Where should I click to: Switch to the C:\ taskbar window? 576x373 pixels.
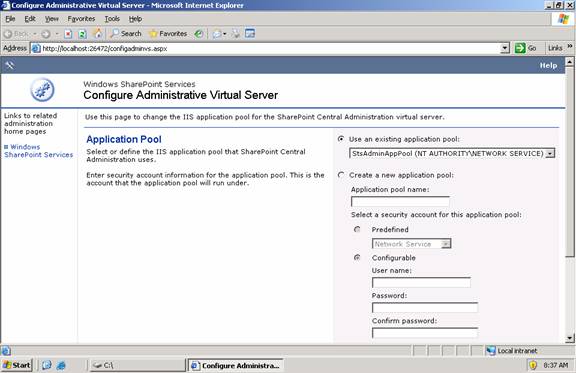[138, 365]
